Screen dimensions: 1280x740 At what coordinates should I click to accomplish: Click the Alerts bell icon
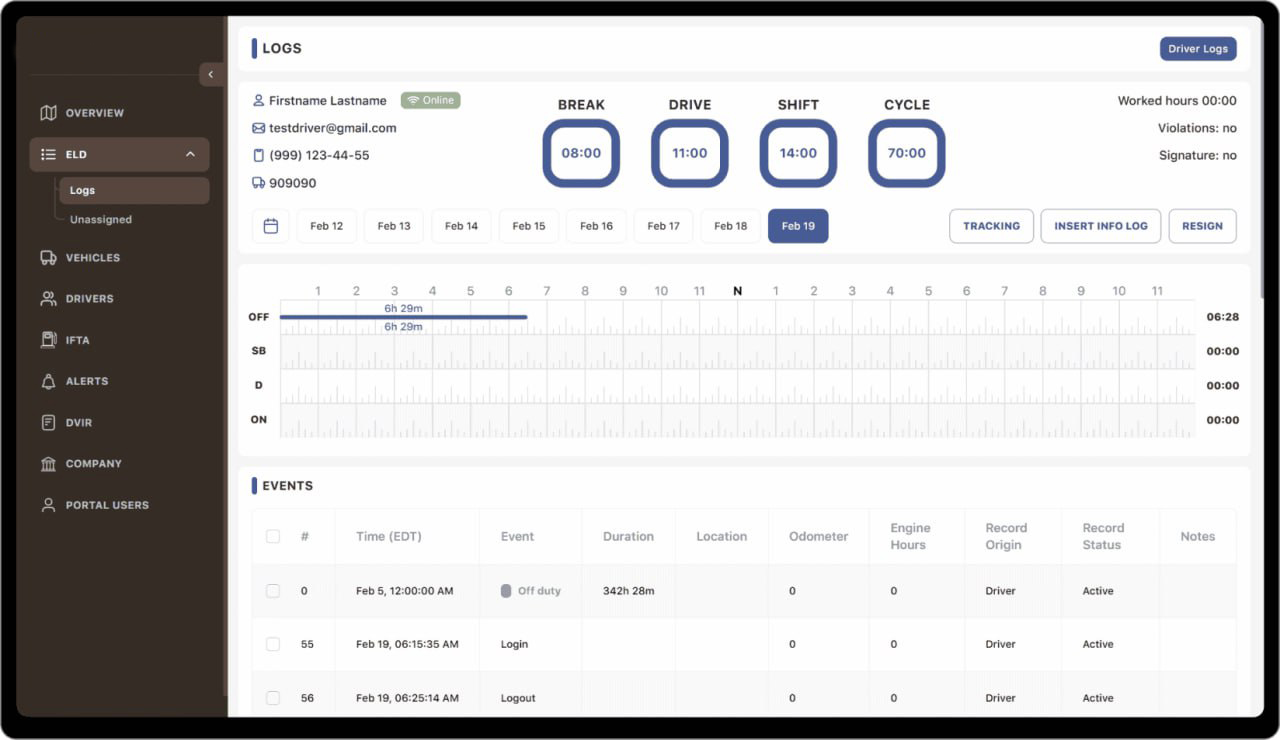pos(48,381)
